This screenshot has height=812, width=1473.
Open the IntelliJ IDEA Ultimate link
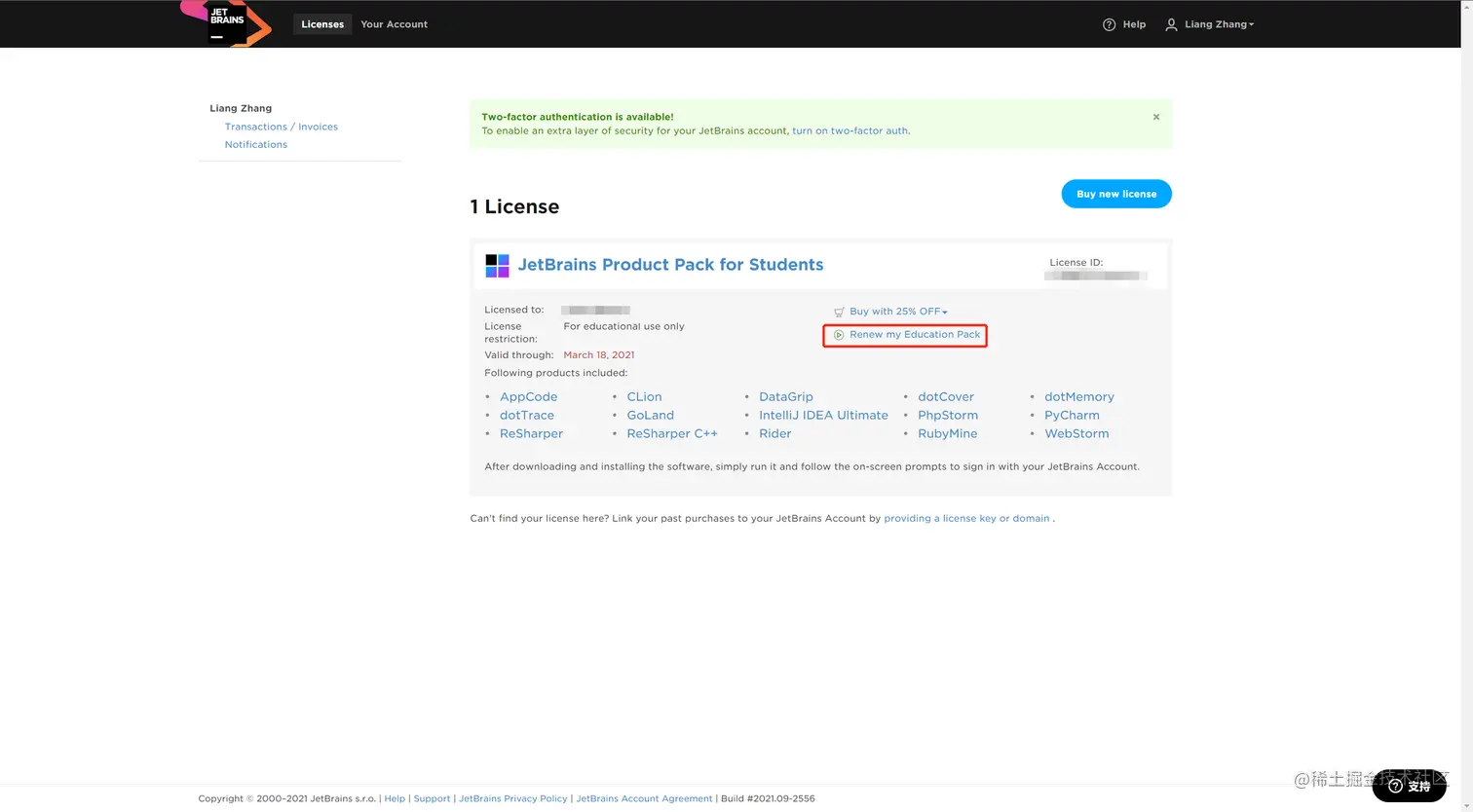[823, 415]
